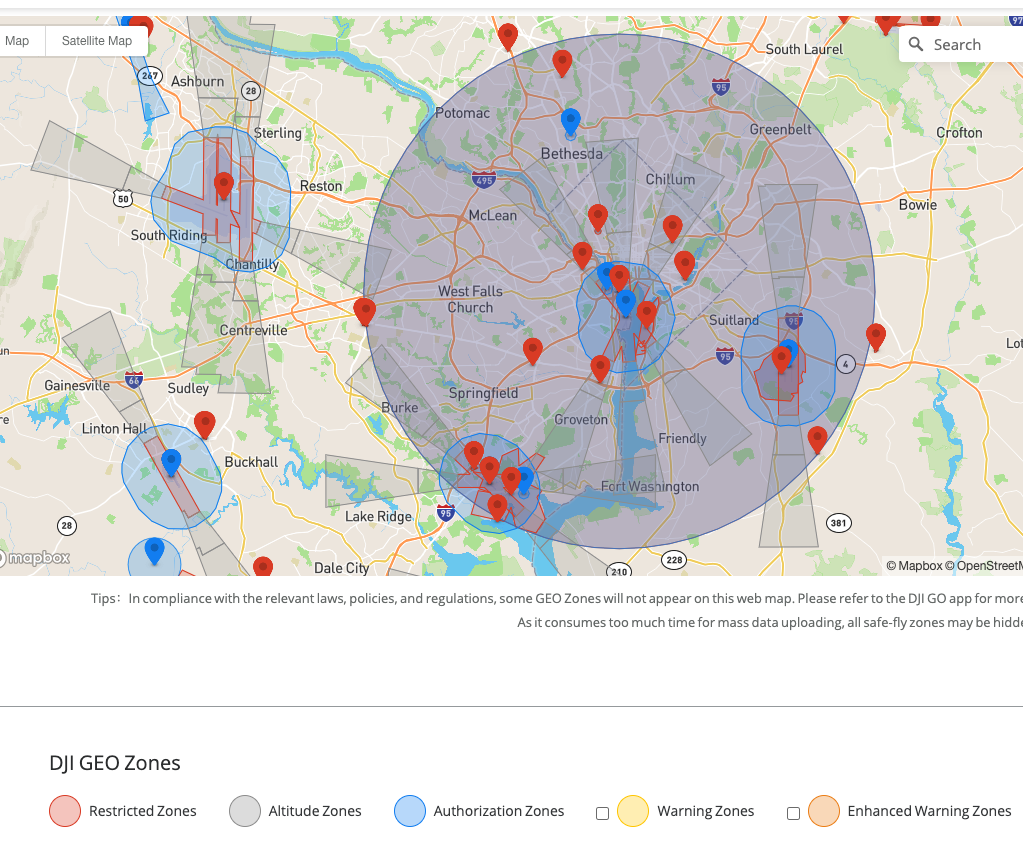Select the blue pin south of Linton Hall

pyautogui.click(x=171, y=461)
